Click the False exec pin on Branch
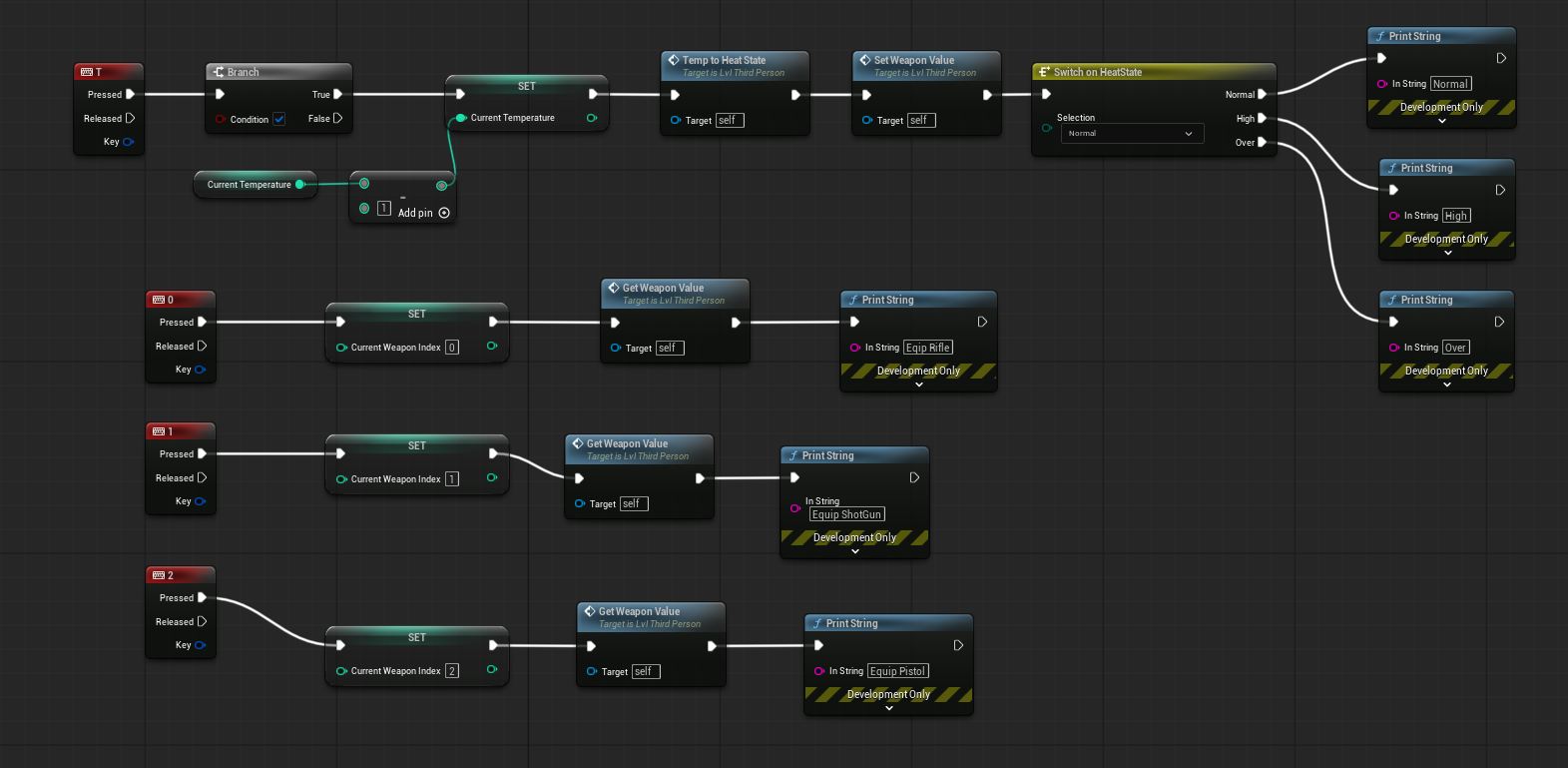 point(337,118)
